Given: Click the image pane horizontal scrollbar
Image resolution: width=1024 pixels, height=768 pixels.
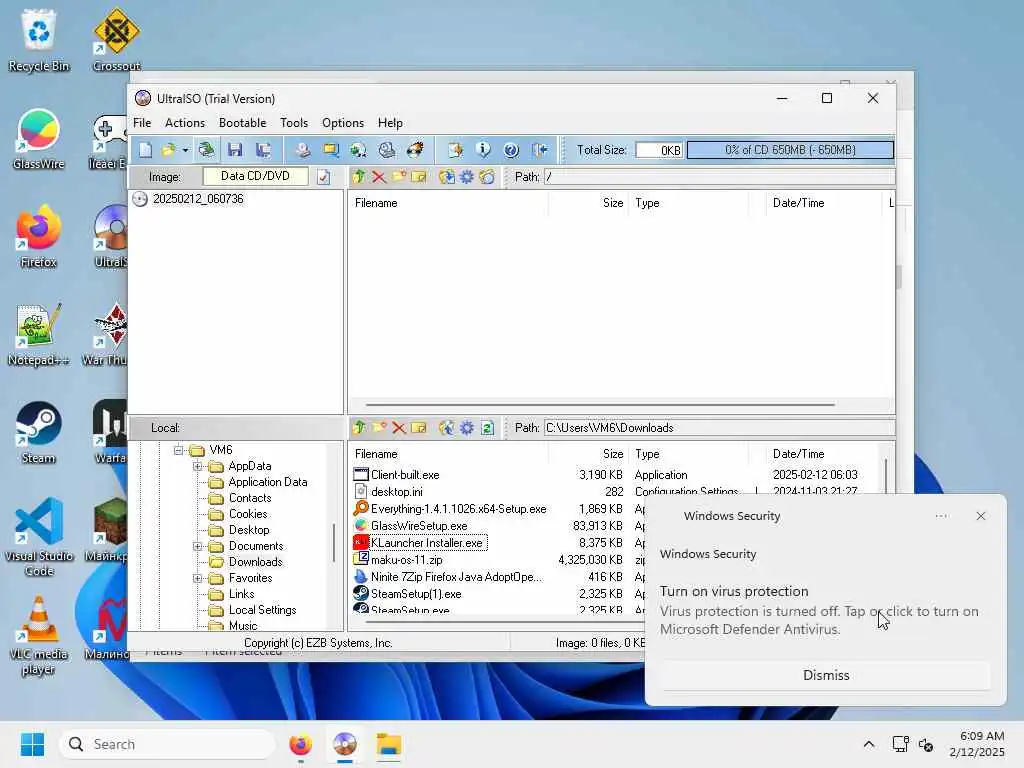Looking at the screenshot, I should (x=600, y=404).
